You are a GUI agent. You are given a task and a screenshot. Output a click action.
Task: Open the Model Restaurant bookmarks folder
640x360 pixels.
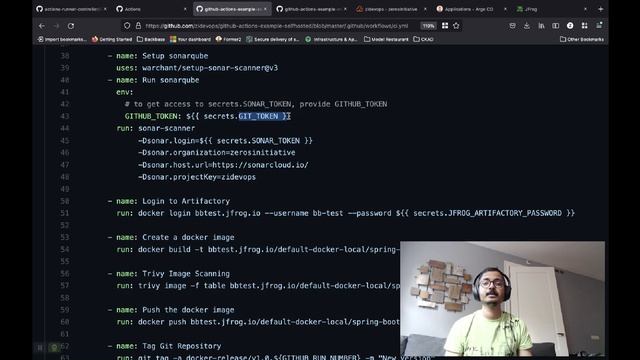(x=386, y=39)
